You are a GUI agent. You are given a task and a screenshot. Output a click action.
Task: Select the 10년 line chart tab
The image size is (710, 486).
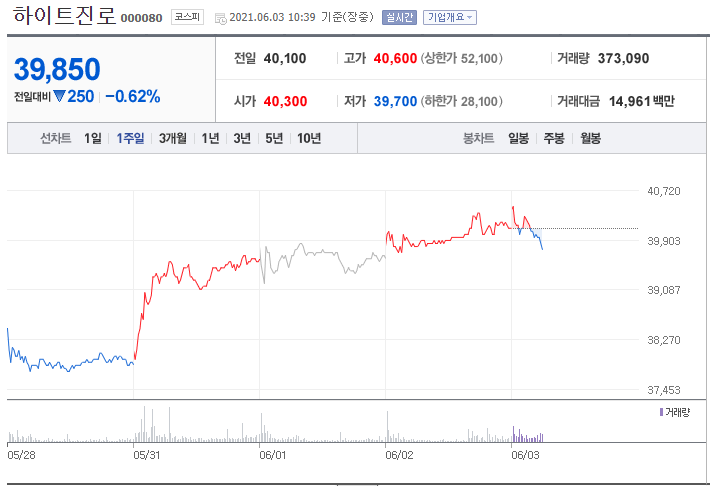309,138
